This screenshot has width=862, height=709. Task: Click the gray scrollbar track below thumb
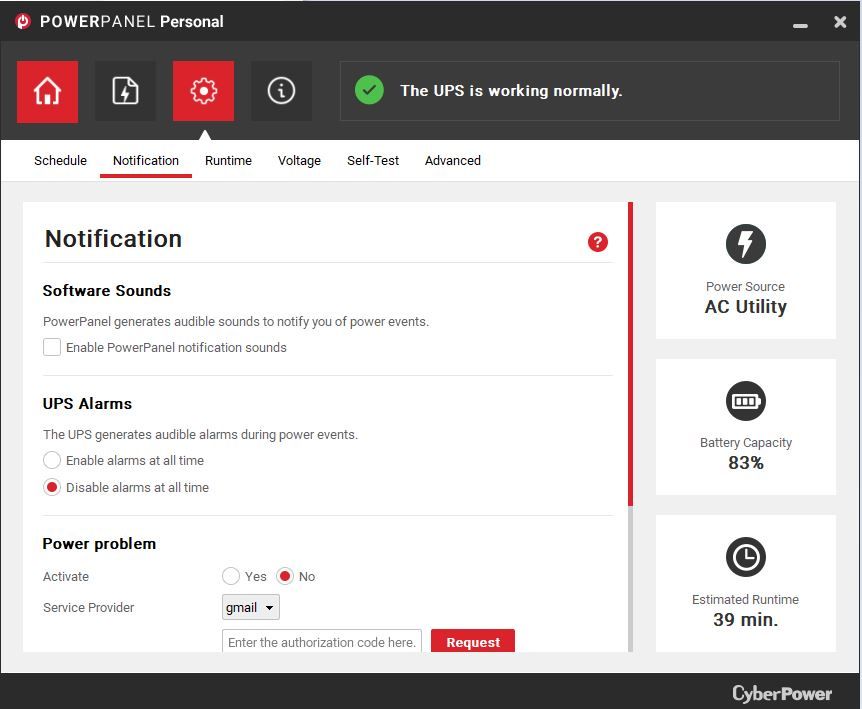pyautogui.click(x=631, y=579)
